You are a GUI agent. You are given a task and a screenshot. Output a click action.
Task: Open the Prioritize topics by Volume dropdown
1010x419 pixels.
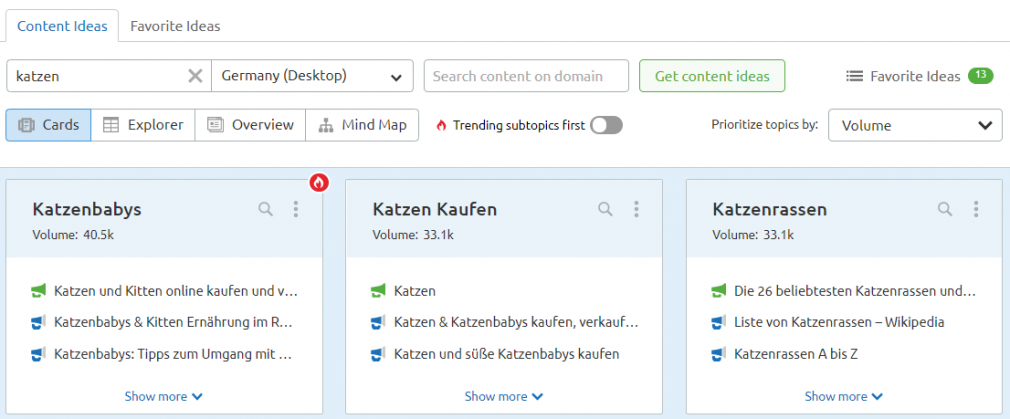click(915, 125)
